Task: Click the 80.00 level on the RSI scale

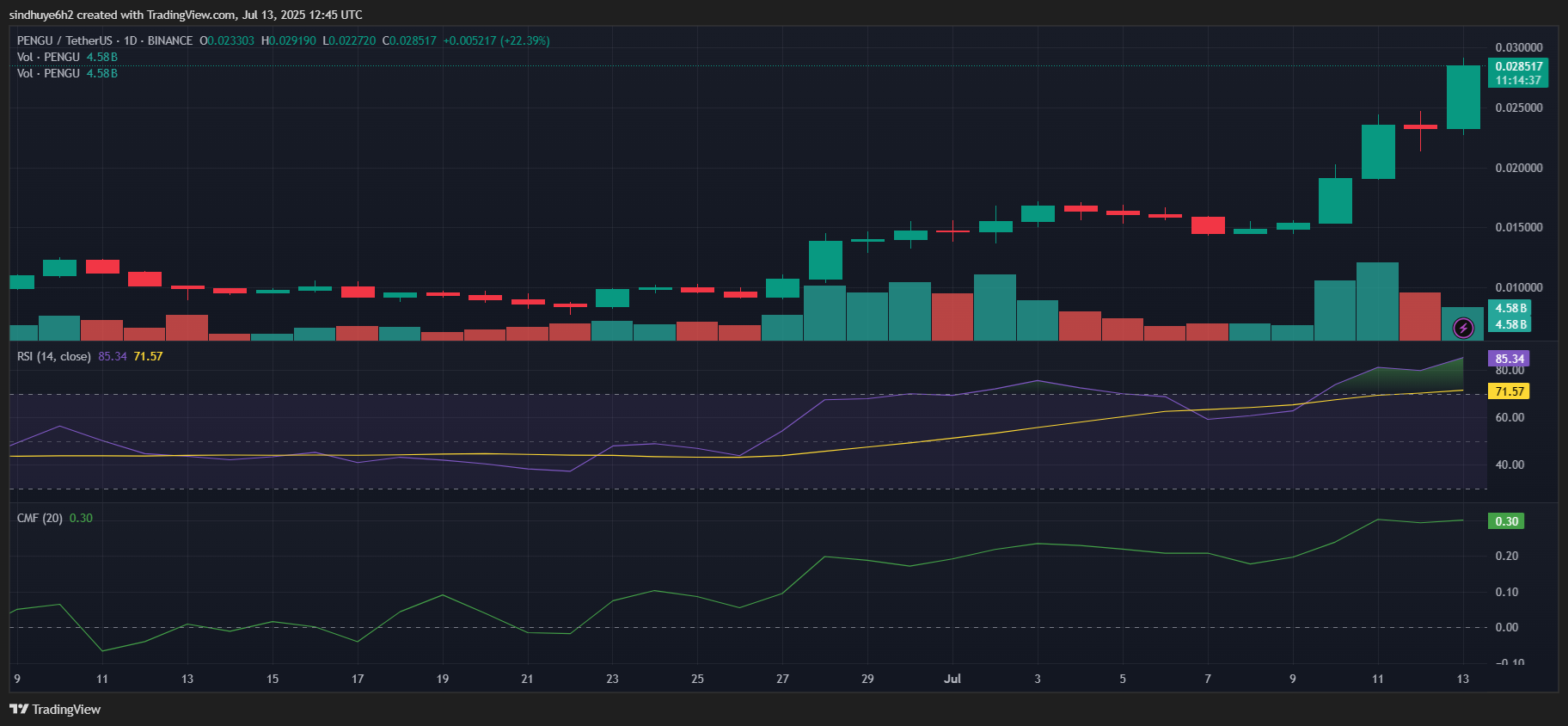Action: (x=1510, y=371)
